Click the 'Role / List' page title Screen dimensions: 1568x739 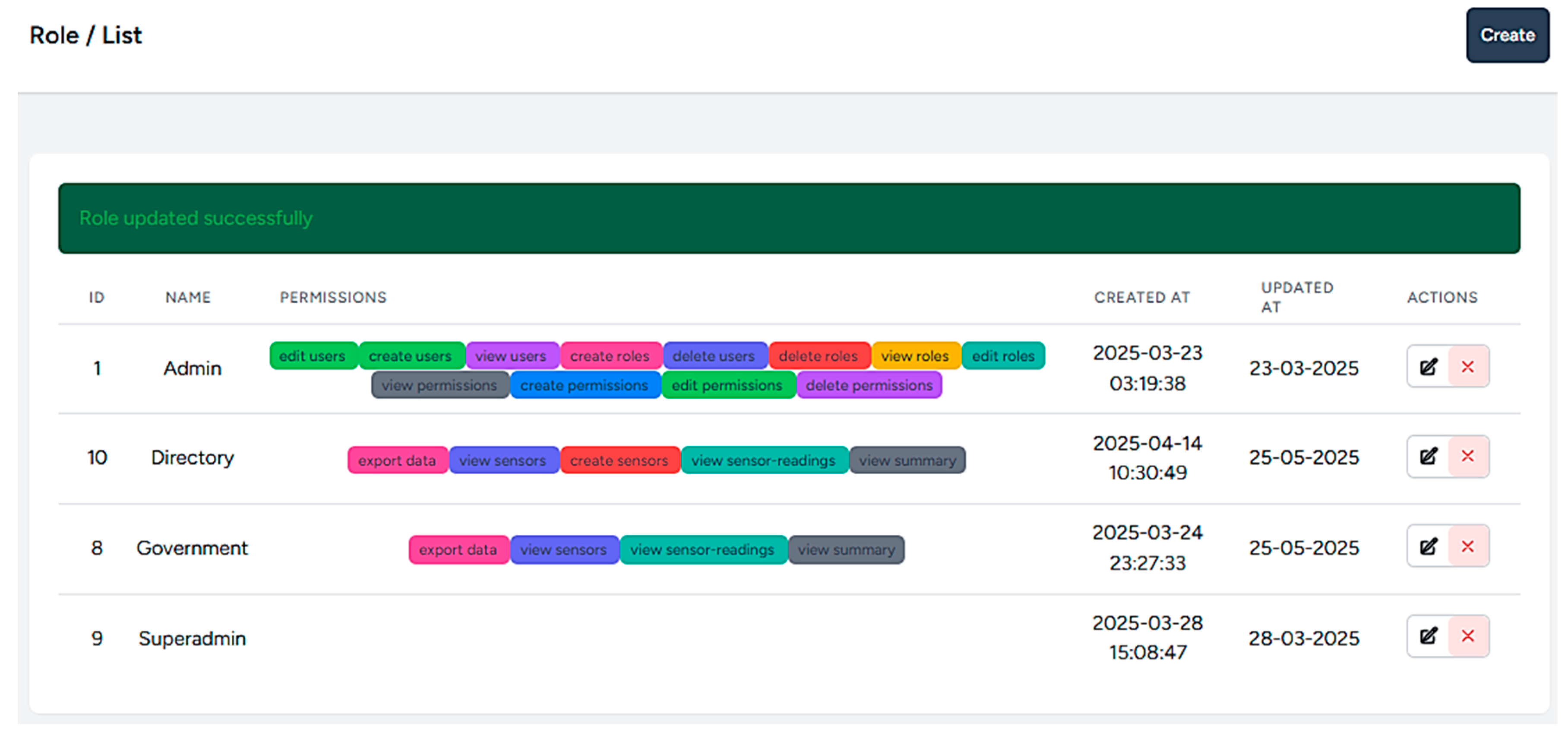pyautogui.click(x=86, y=35)
